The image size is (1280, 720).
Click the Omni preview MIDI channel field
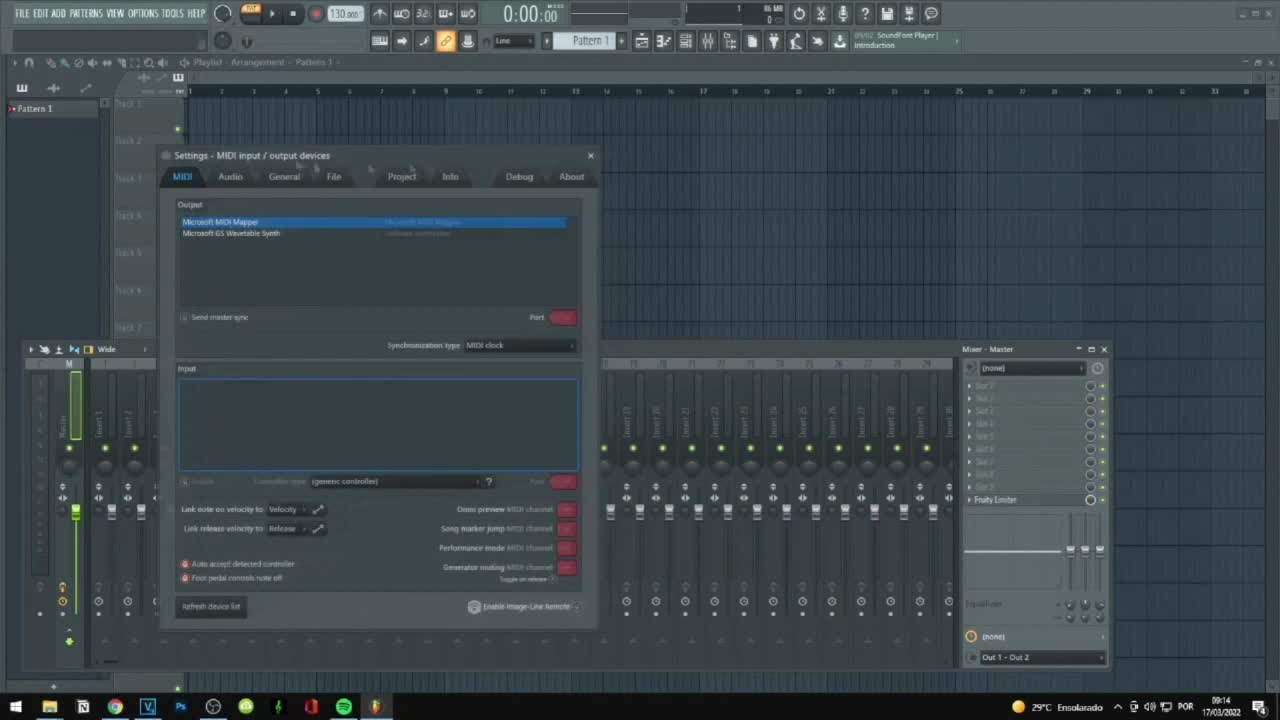point(566,510)
